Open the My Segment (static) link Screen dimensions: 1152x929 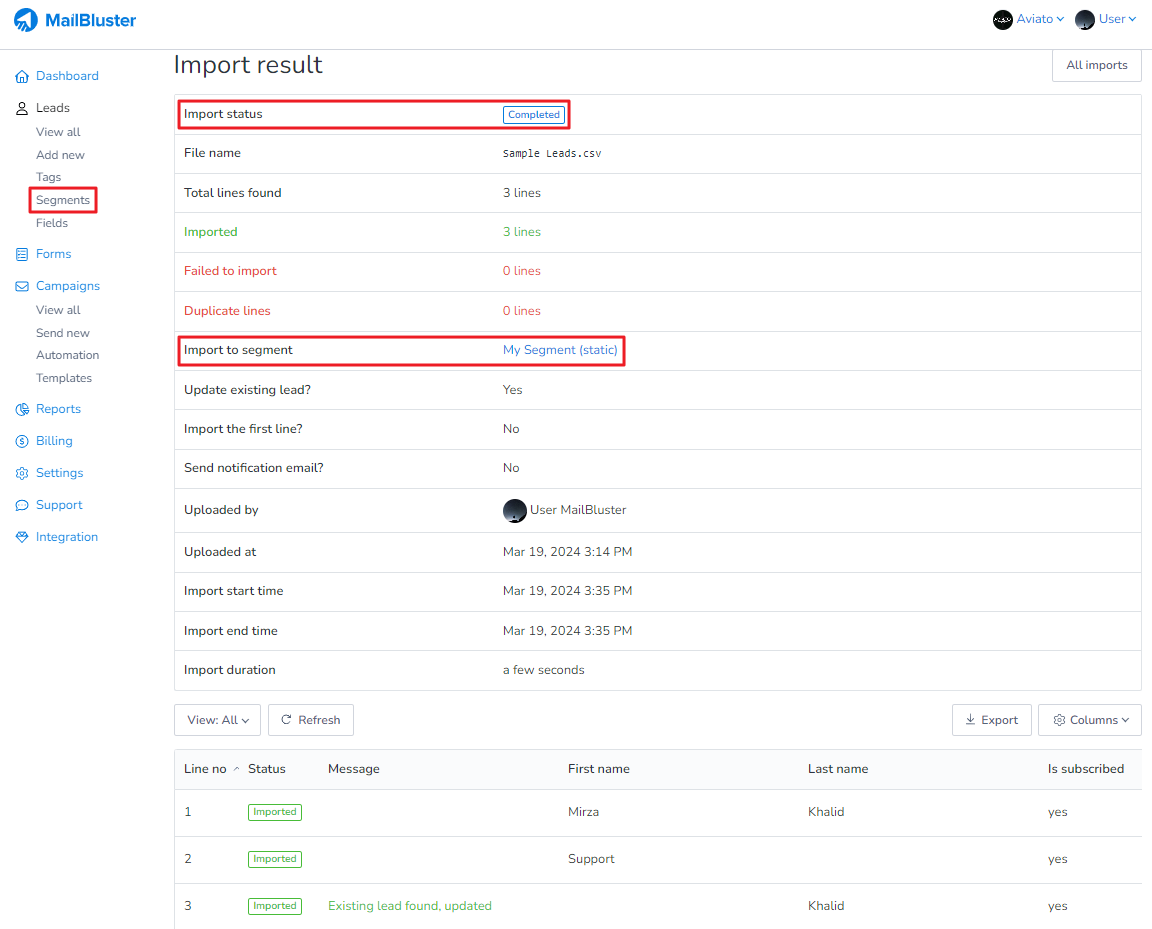(x=560, y=350)
